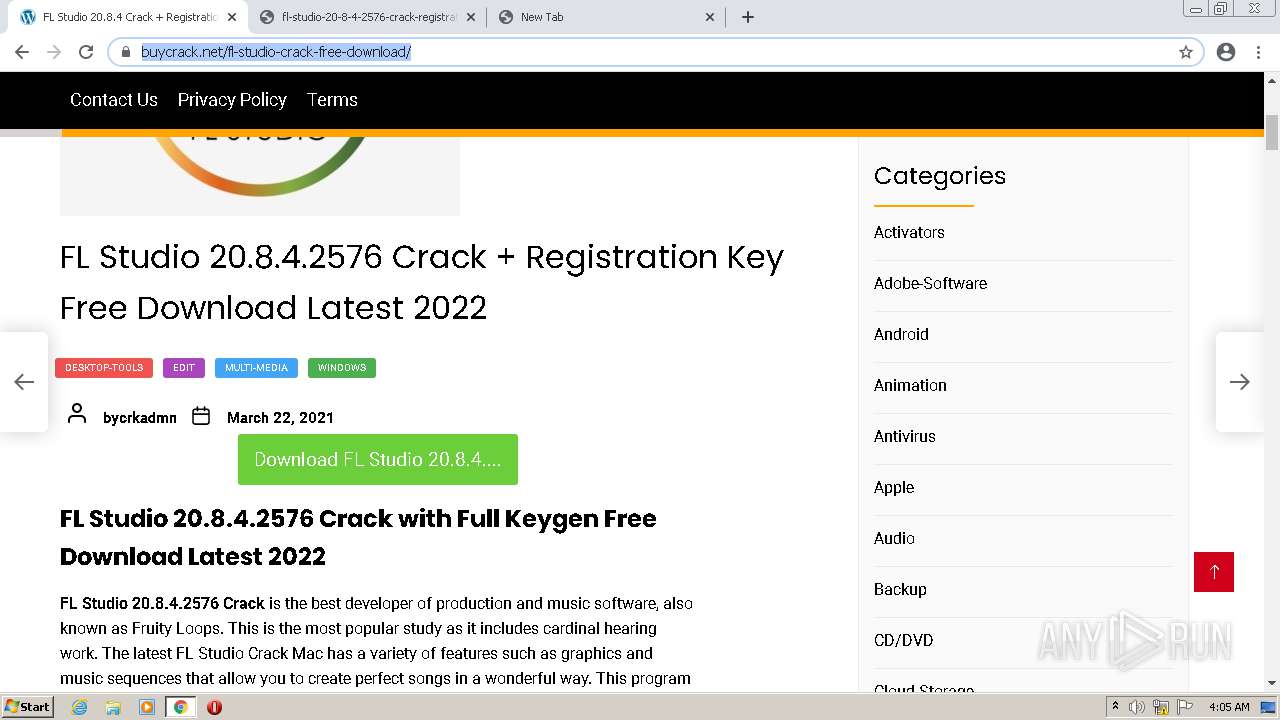This screenshot has height=720, width=1280.
Task: Click the MULTI-MEDIA tag
Action: (256, 368)
